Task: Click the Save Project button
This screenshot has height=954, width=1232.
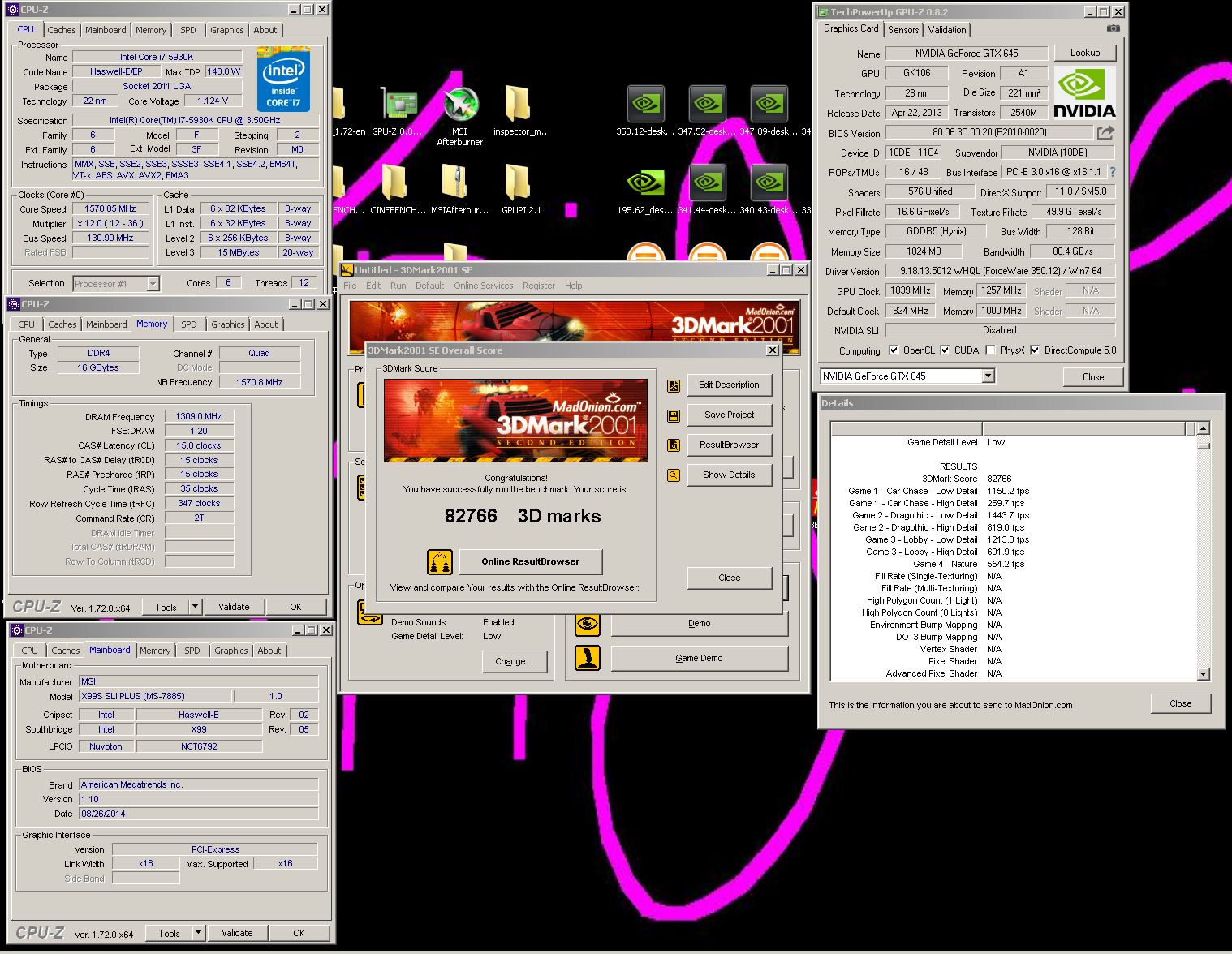Action: tap(729, 415)
